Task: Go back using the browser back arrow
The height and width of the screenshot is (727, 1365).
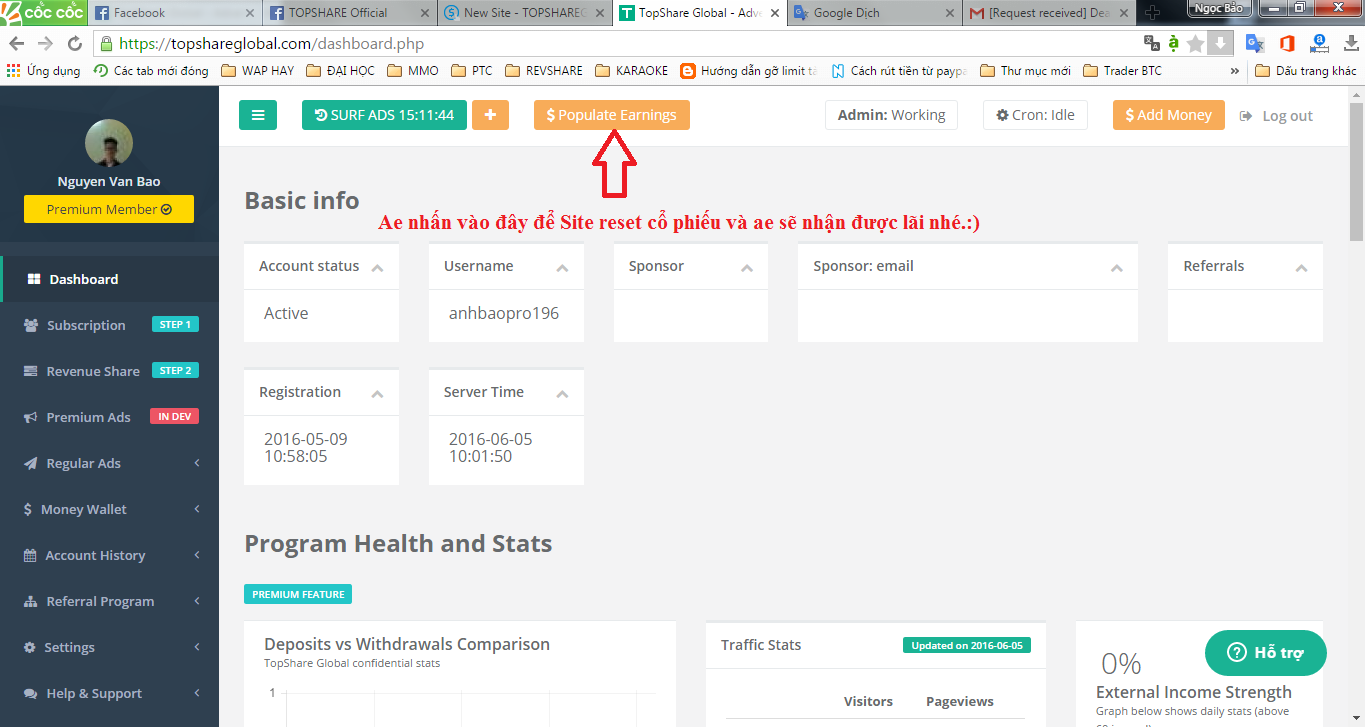Action: click(x=18, y=44)
